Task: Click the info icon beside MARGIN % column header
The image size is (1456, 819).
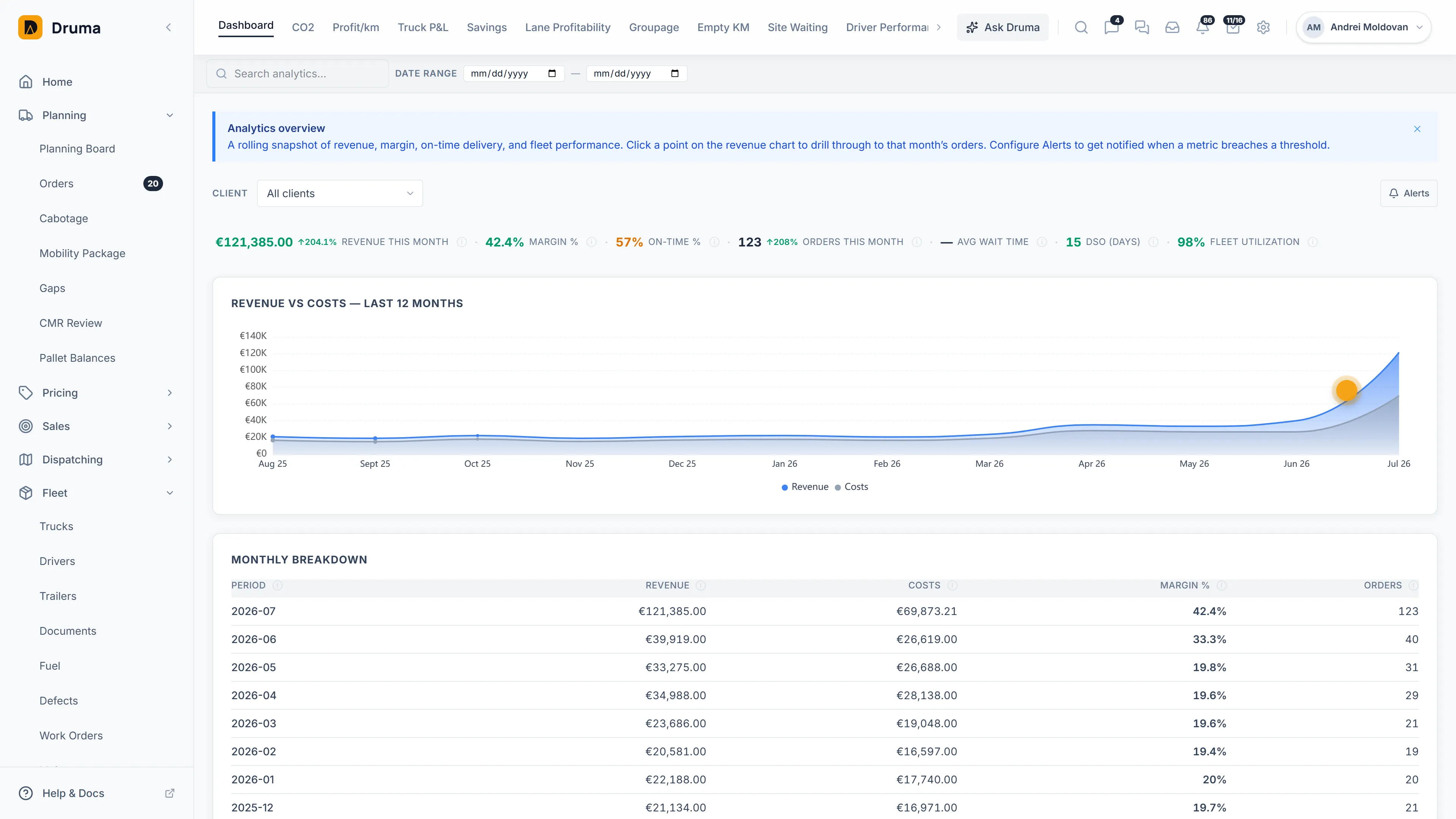Action: 1221,585
